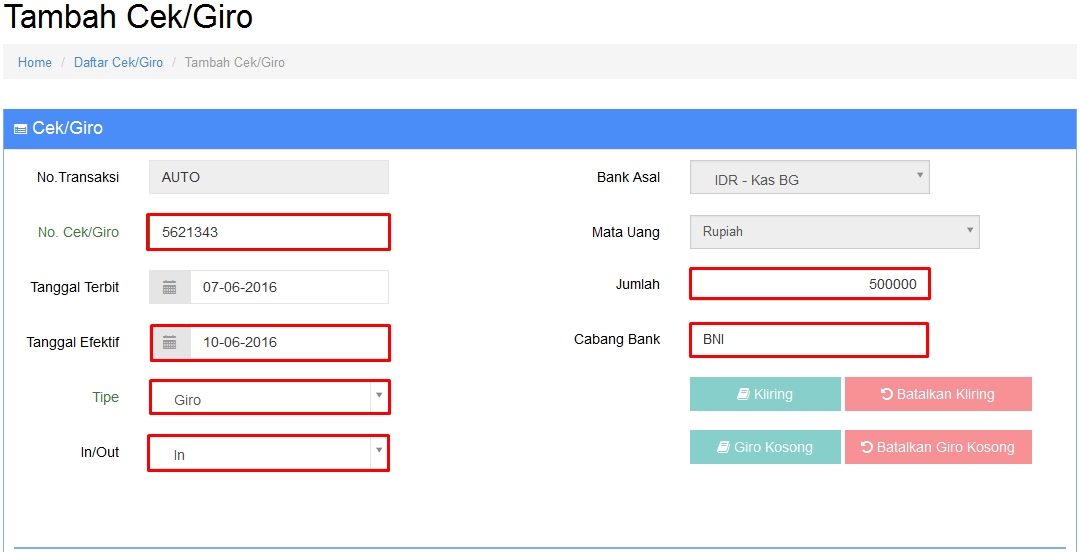This screenshot has width=1080, height=552.
Task: Click the No.Transaksi AUTO field
Action: pos(268,177)
